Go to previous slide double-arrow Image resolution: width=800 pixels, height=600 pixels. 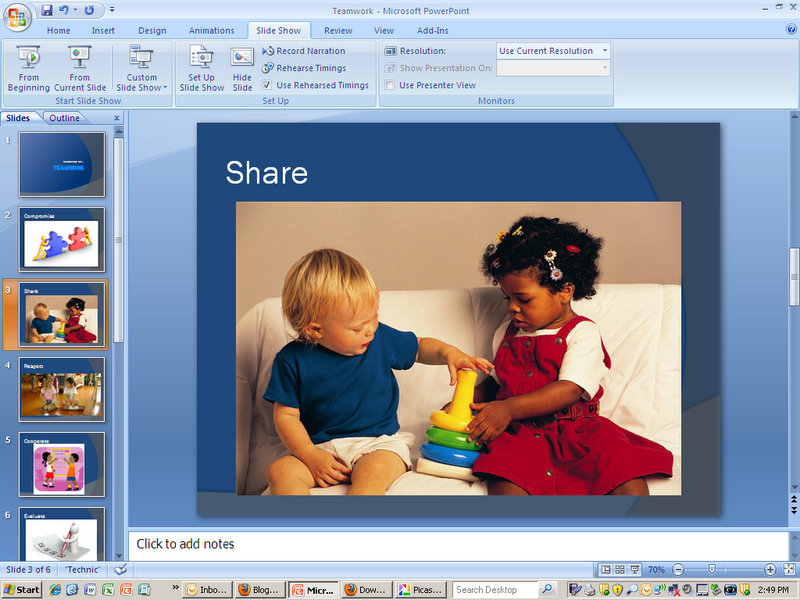tap(794, 499)
